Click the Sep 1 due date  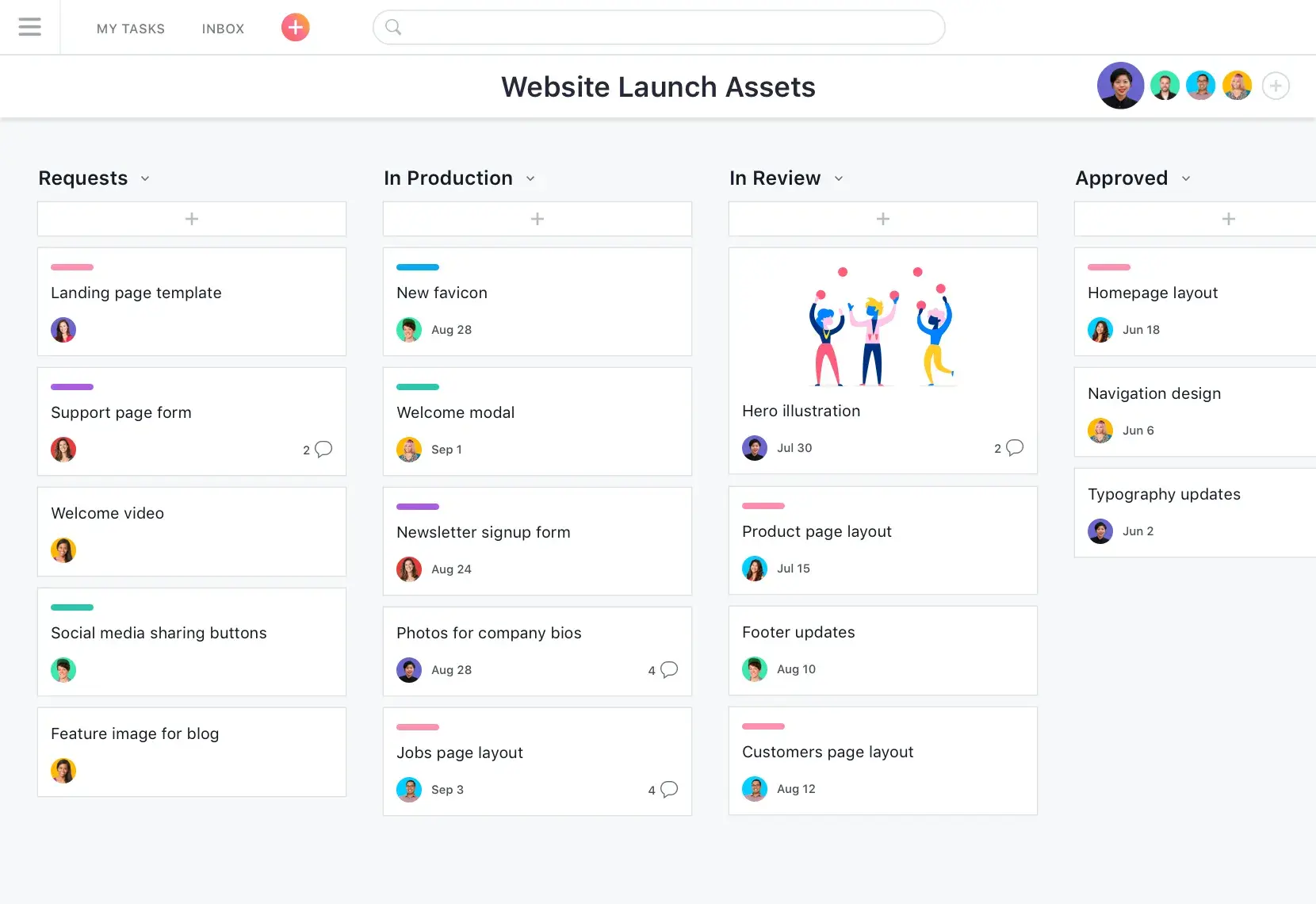click(446, 450)
